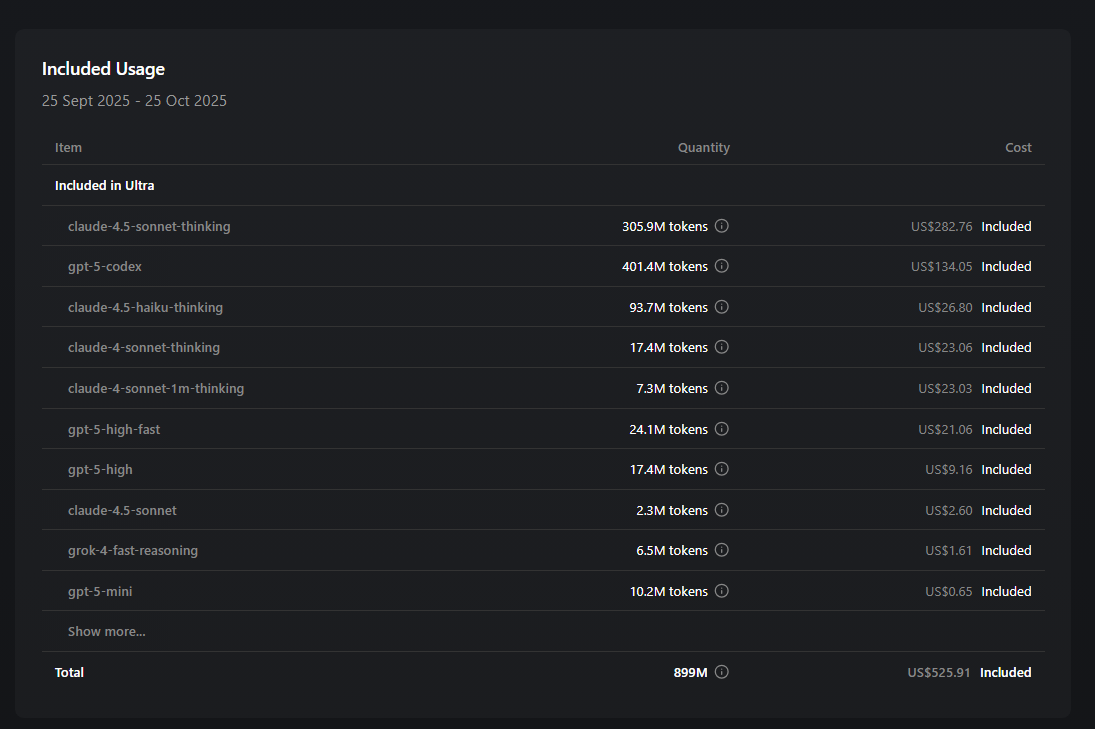
Task: Click the Included in Ultra group label
Action: [105, 186]
